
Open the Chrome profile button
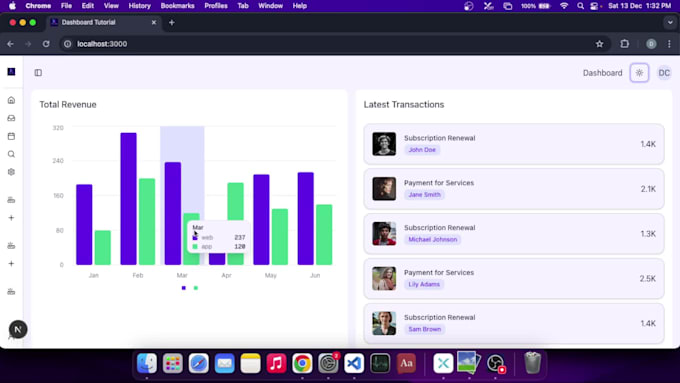click(x=651, y=44)
